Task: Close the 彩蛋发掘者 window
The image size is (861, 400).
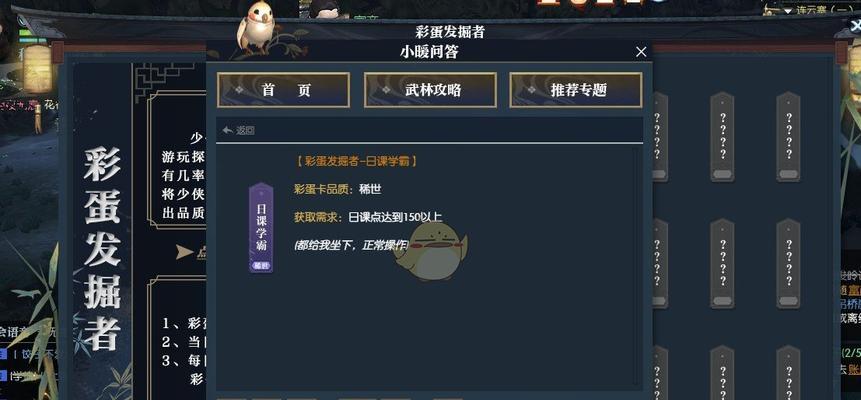Action: [855, 26]
